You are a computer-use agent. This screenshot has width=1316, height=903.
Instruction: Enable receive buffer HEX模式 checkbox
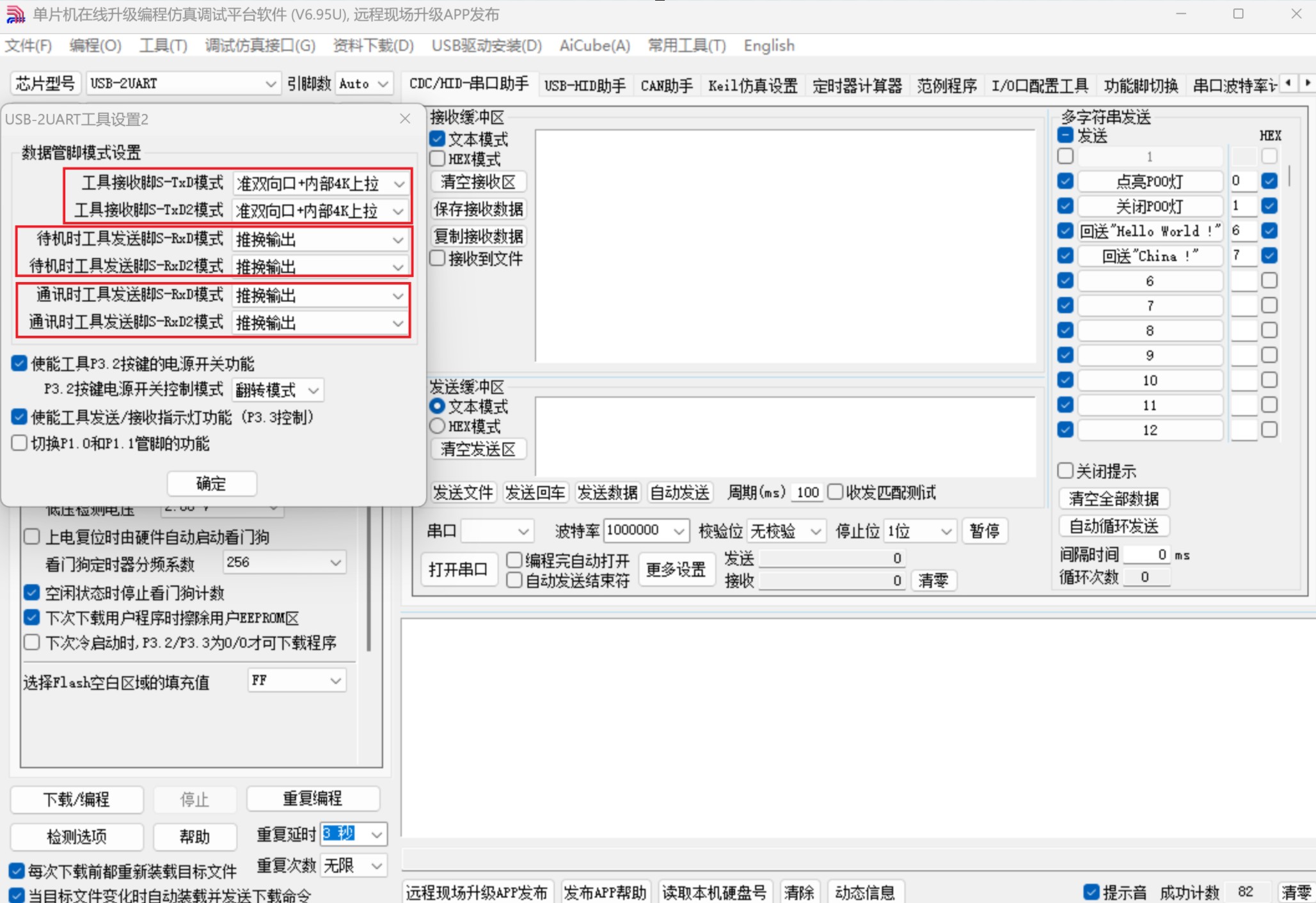tap(438, 159)
